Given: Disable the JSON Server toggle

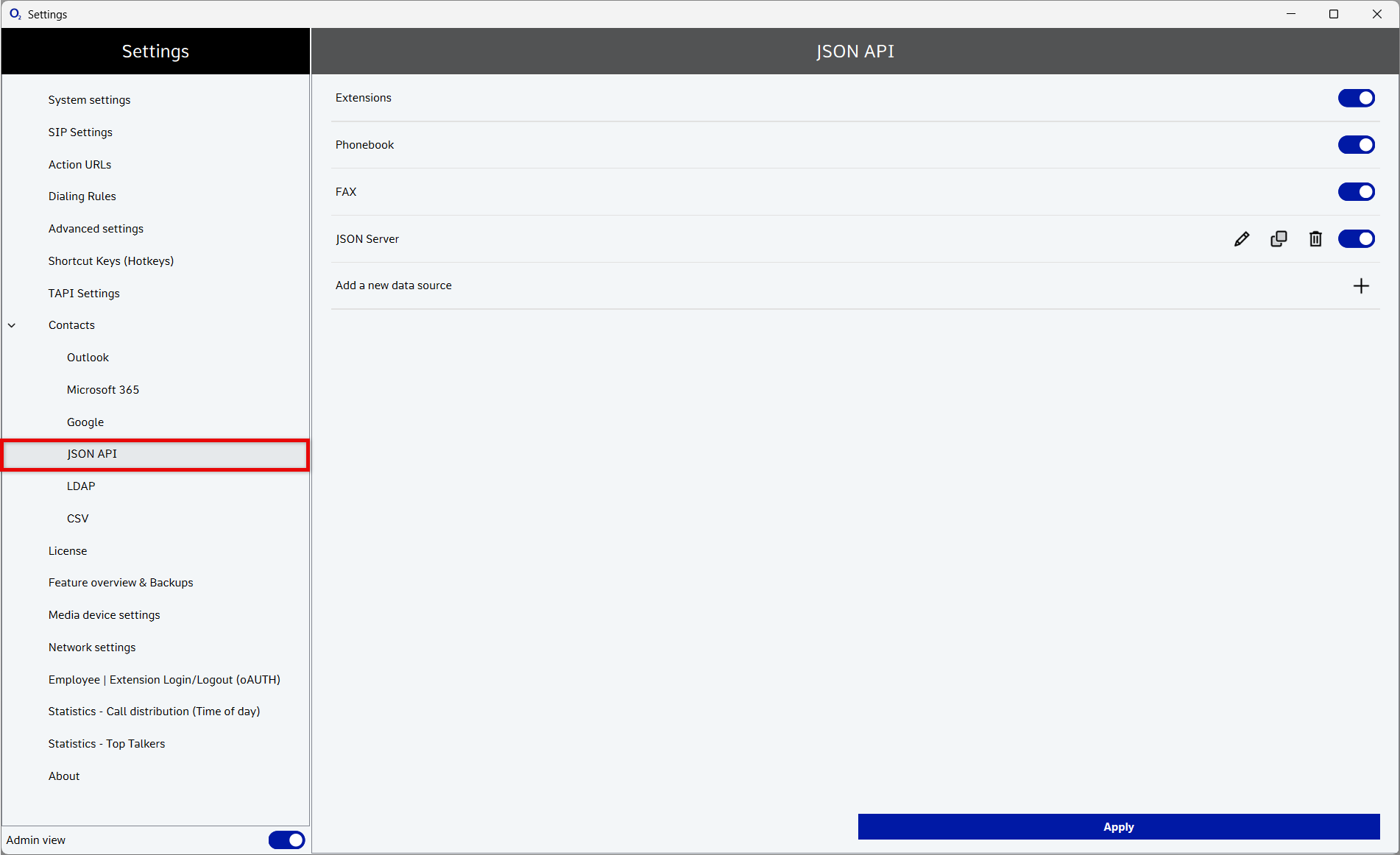Looking at the screenshot, I should click(x=1356, y=239).
